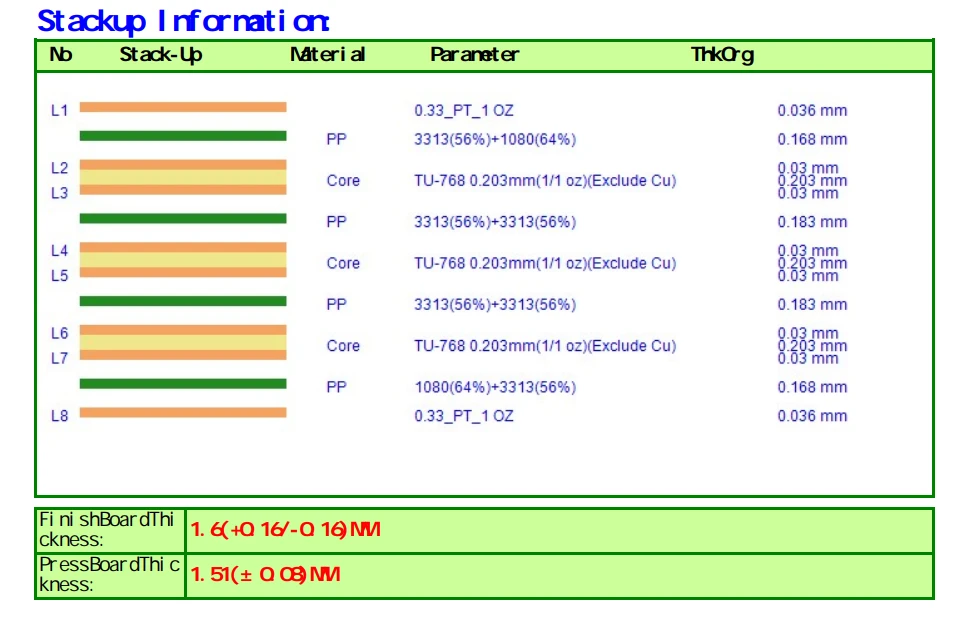Click the L1 layer label
The image size is (966, 620).
click(x=59, y=111)
